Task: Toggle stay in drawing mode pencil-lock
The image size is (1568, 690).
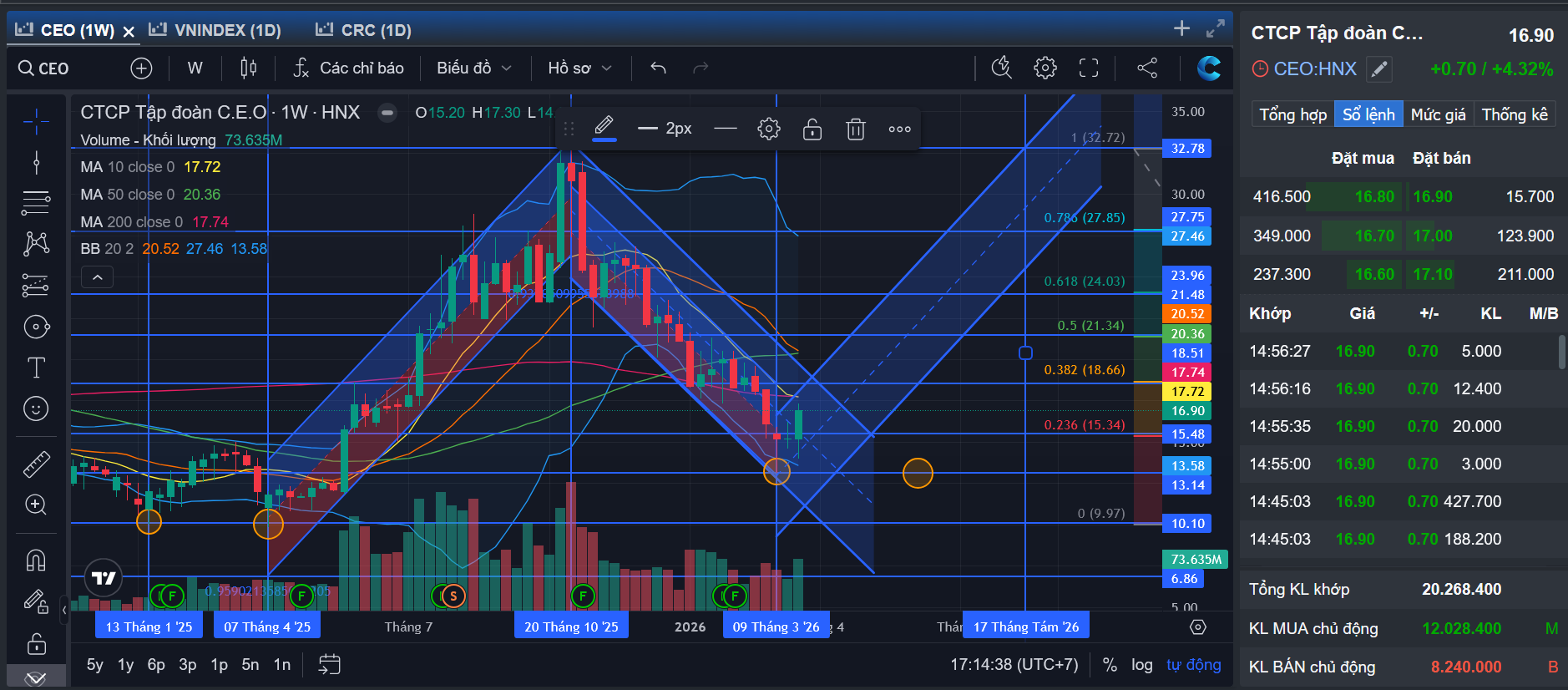Action: (36, 601)
